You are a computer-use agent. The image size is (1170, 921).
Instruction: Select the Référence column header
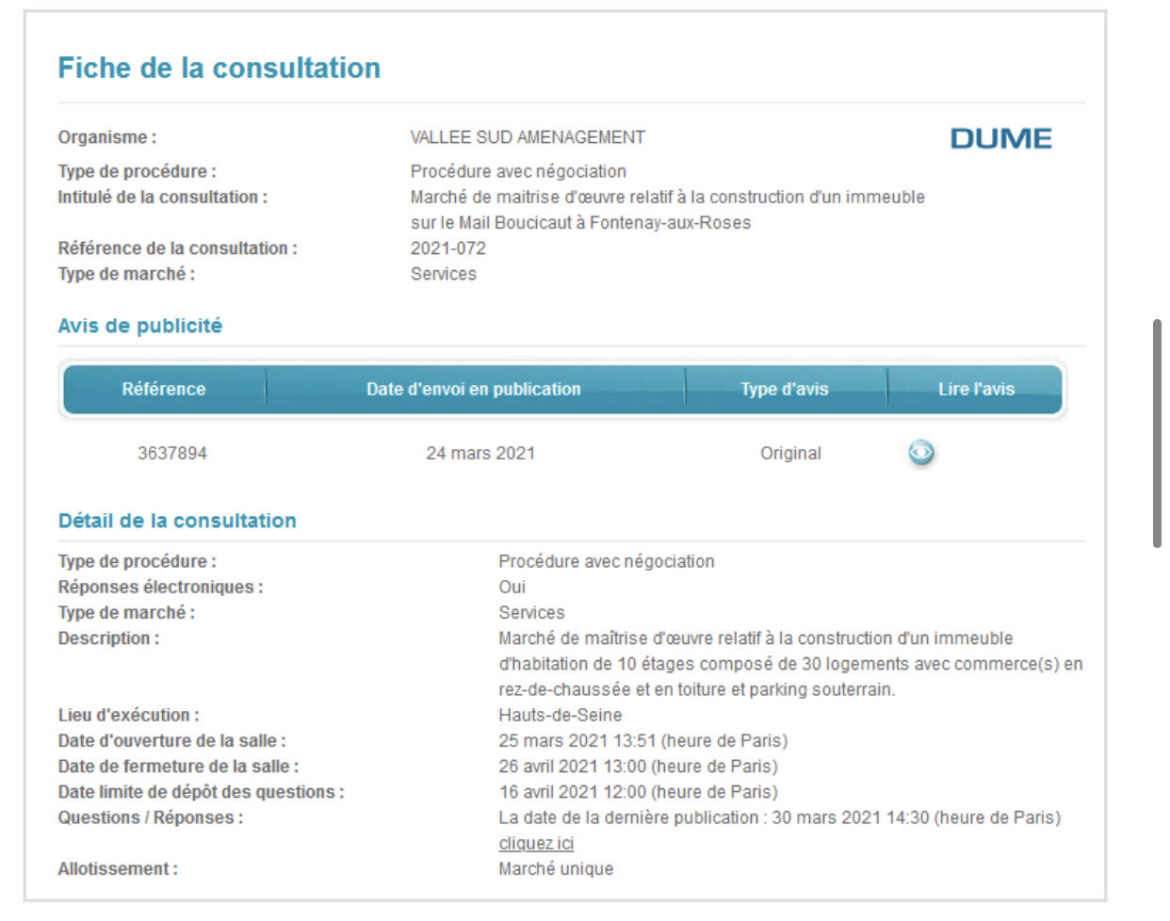point(164,389)
